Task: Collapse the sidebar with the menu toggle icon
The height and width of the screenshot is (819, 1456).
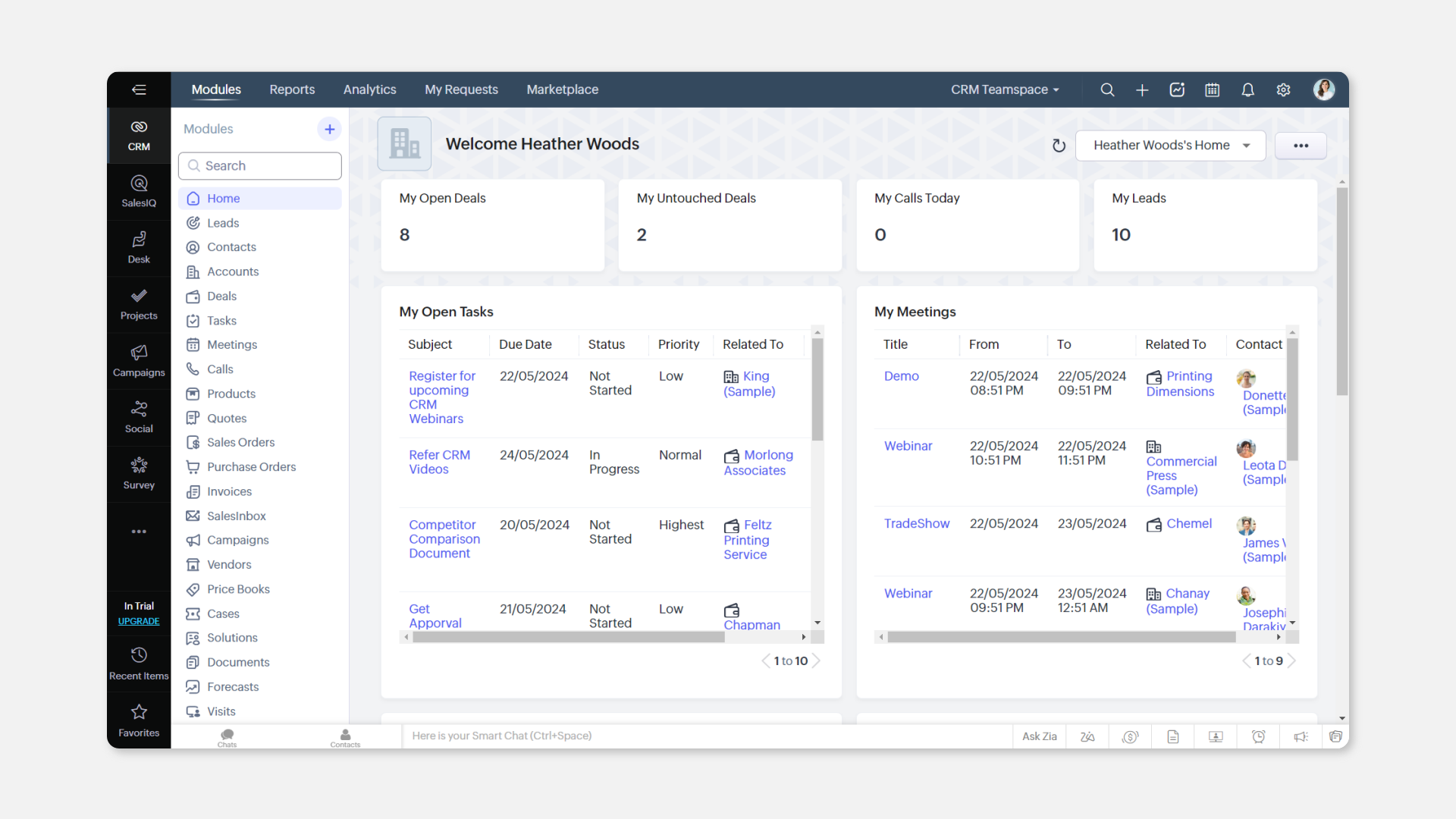Action: (139, 89)
